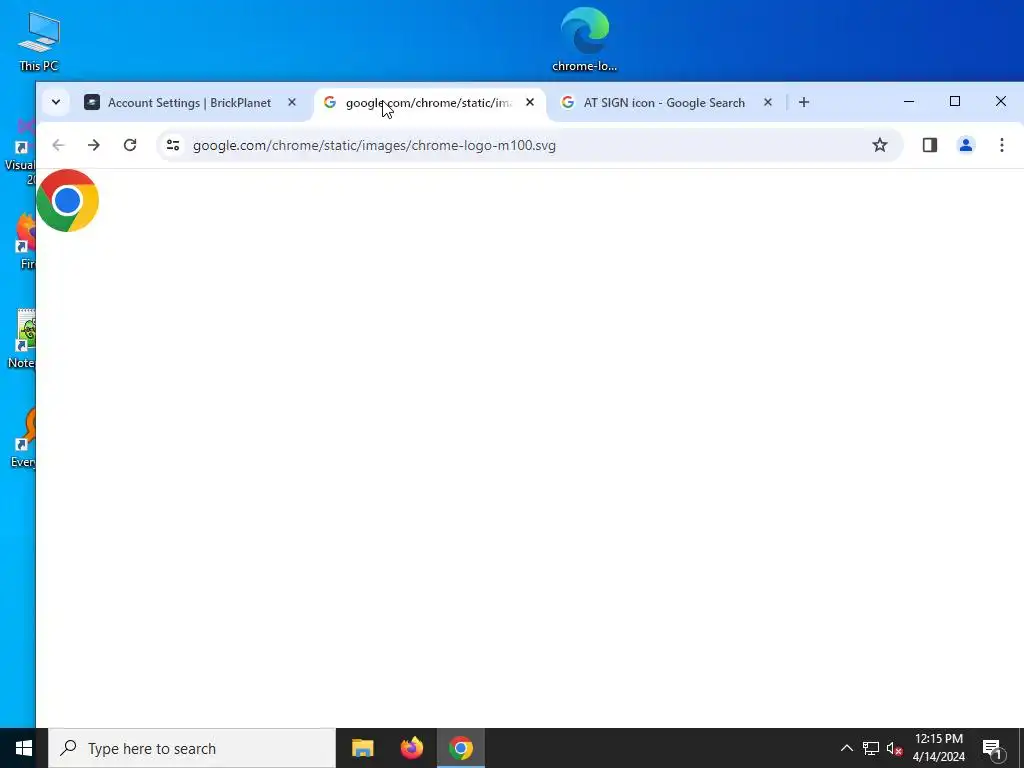Open the Chrome profile menu
Screen dimensions: 1024x768
pyautogui.click(x=965, y=145)
